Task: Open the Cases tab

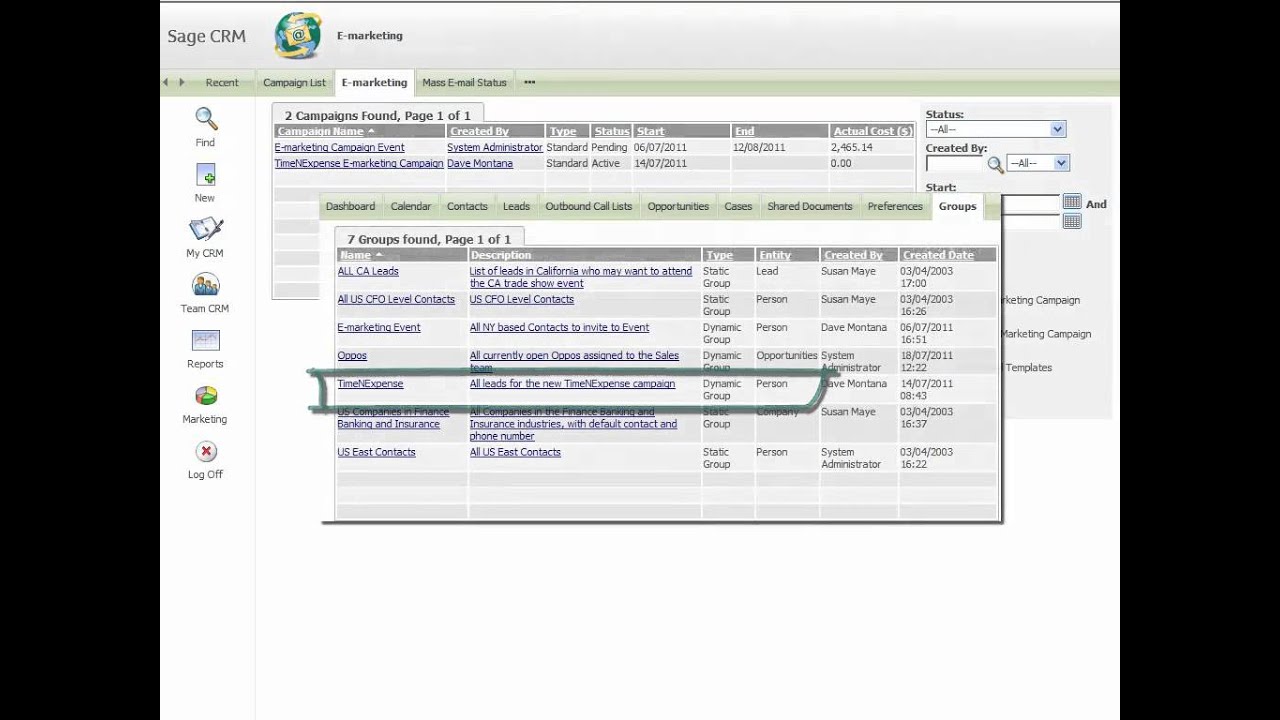Action: (738, 206)
